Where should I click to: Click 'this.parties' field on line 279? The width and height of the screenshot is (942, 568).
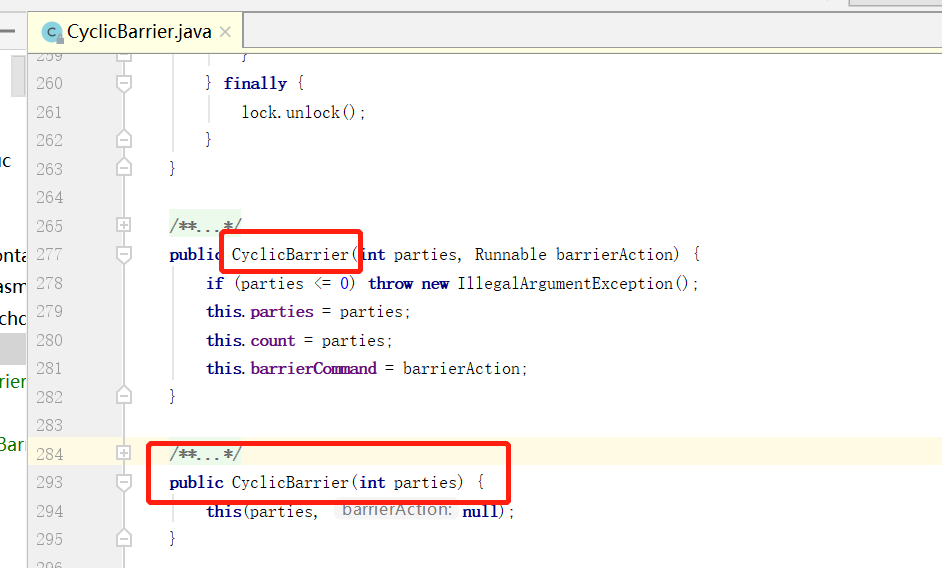[x=260, y=311]
